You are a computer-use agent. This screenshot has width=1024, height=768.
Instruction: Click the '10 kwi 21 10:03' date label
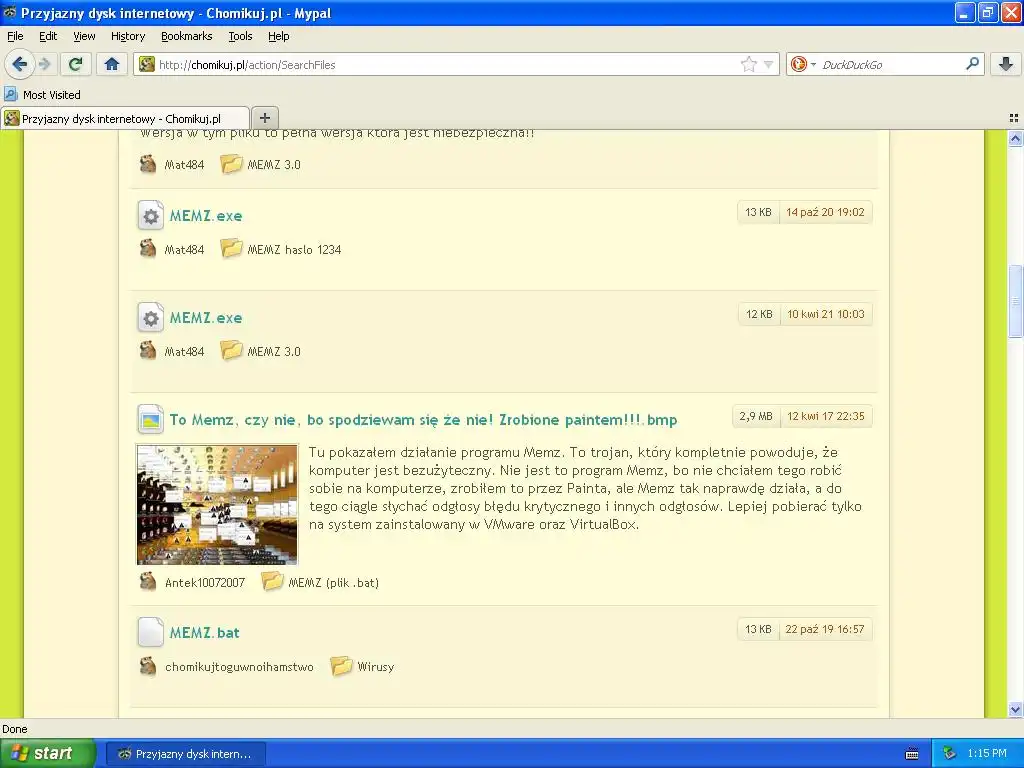point(825,314)
